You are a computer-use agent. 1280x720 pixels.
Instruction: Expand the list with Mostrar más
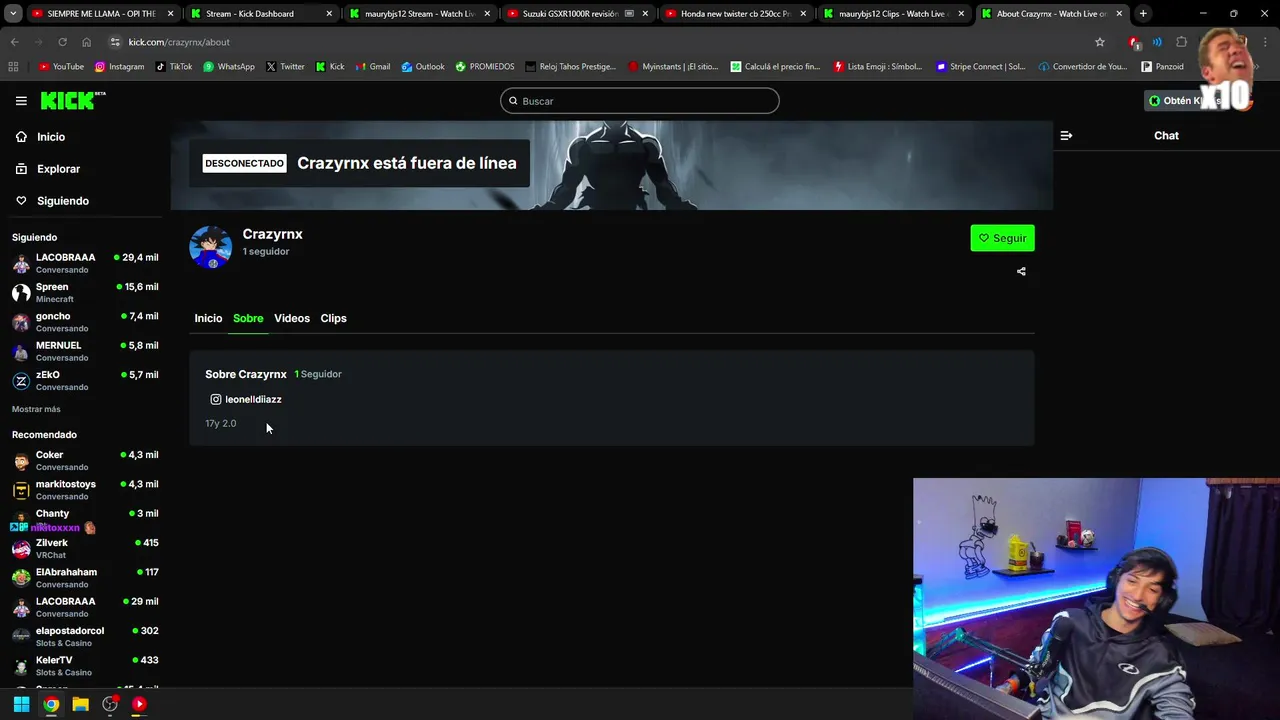[36, 409]
